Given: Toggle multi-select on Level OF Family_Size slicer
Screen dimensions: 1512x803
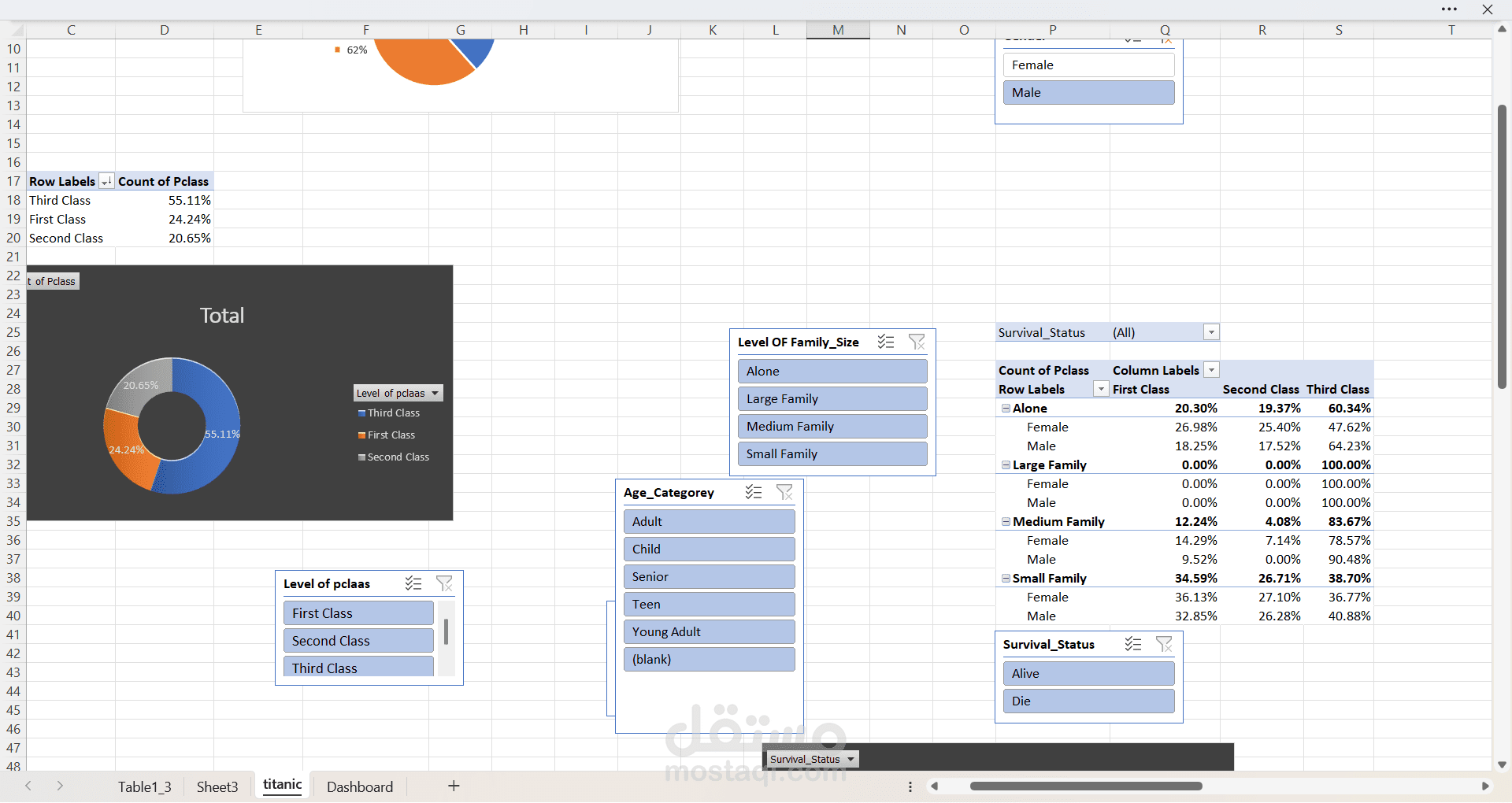Looking at the screenshot, I should point(886,342).
